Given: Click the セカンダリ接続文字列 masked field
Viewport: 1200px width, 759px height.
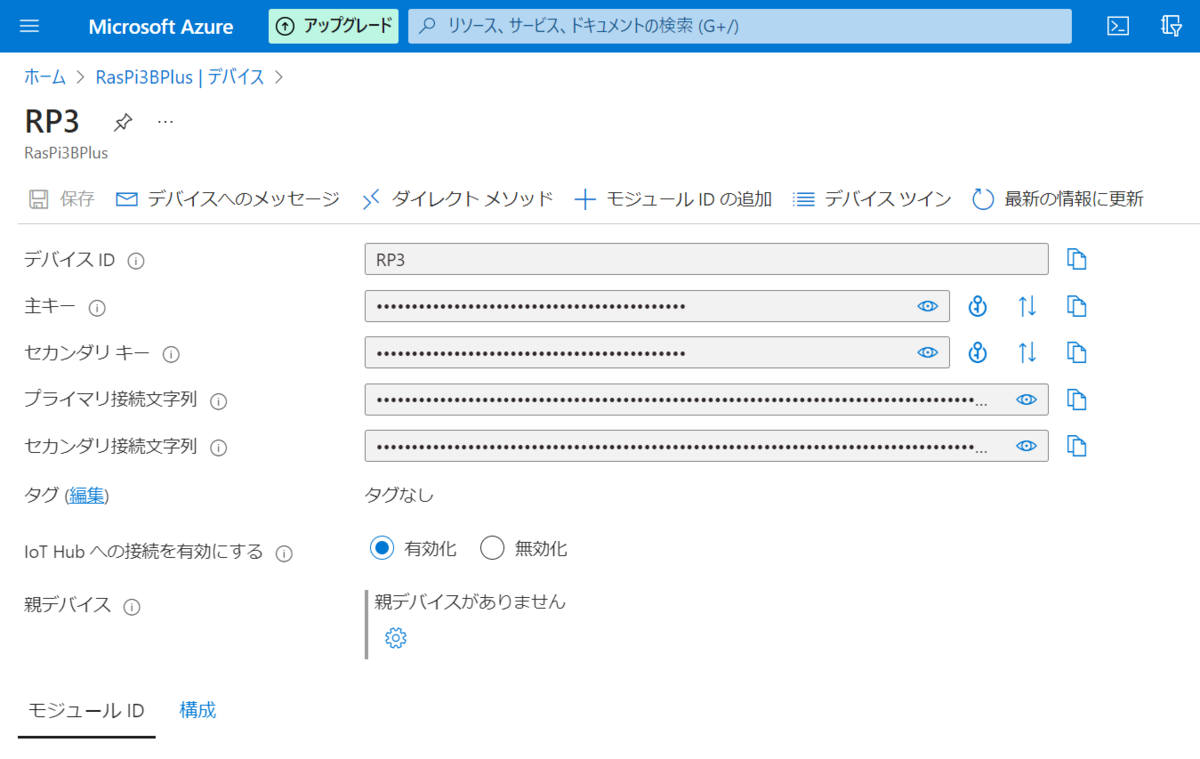Looking at the screenshot, I should 707,445.
